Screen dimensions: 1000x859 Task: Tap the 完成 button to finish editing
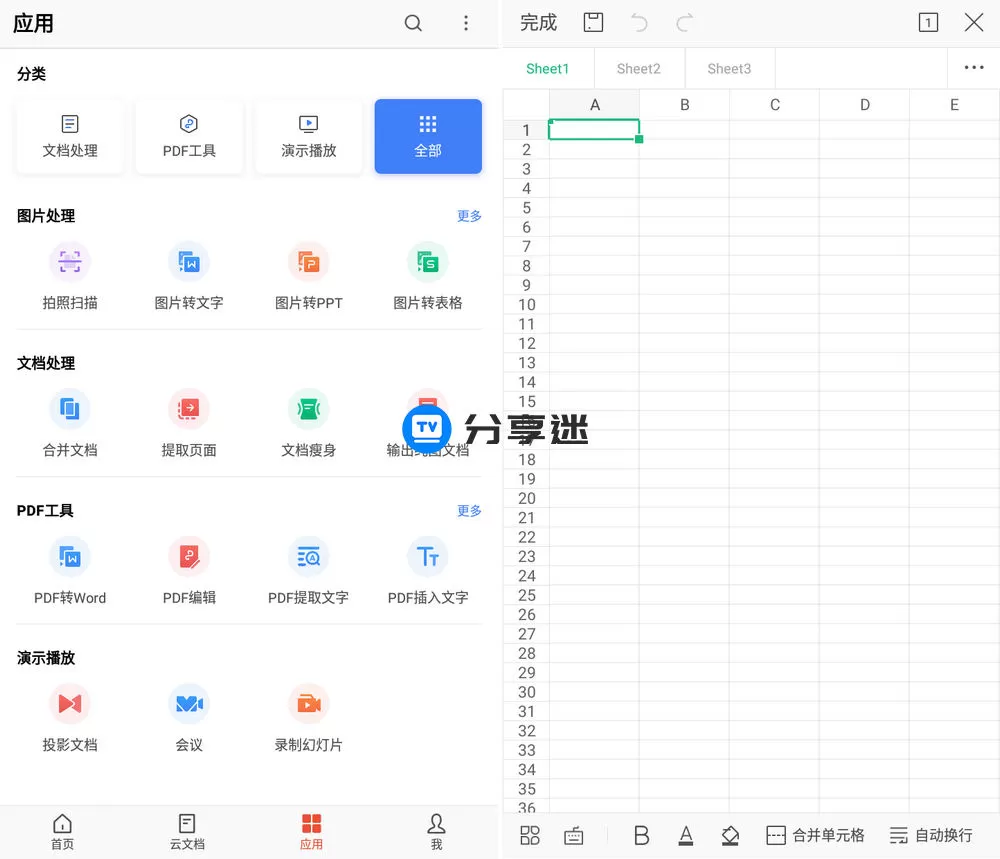(x=538, y=22)
